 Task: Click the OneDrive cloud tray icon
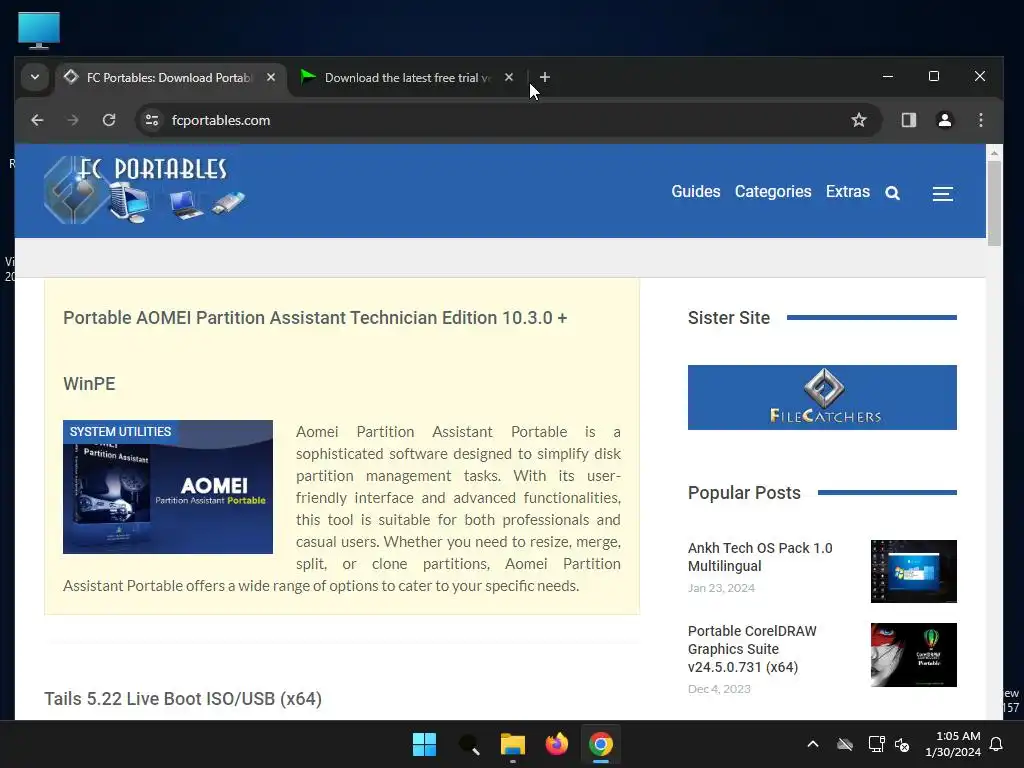tap(844, 744)
